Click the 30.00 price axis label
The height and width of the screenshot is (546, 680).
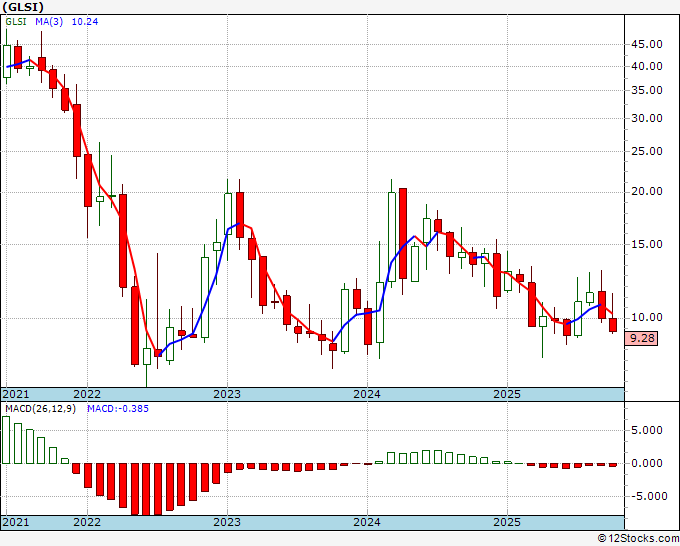pyautogui.click(x=647, y=118)
